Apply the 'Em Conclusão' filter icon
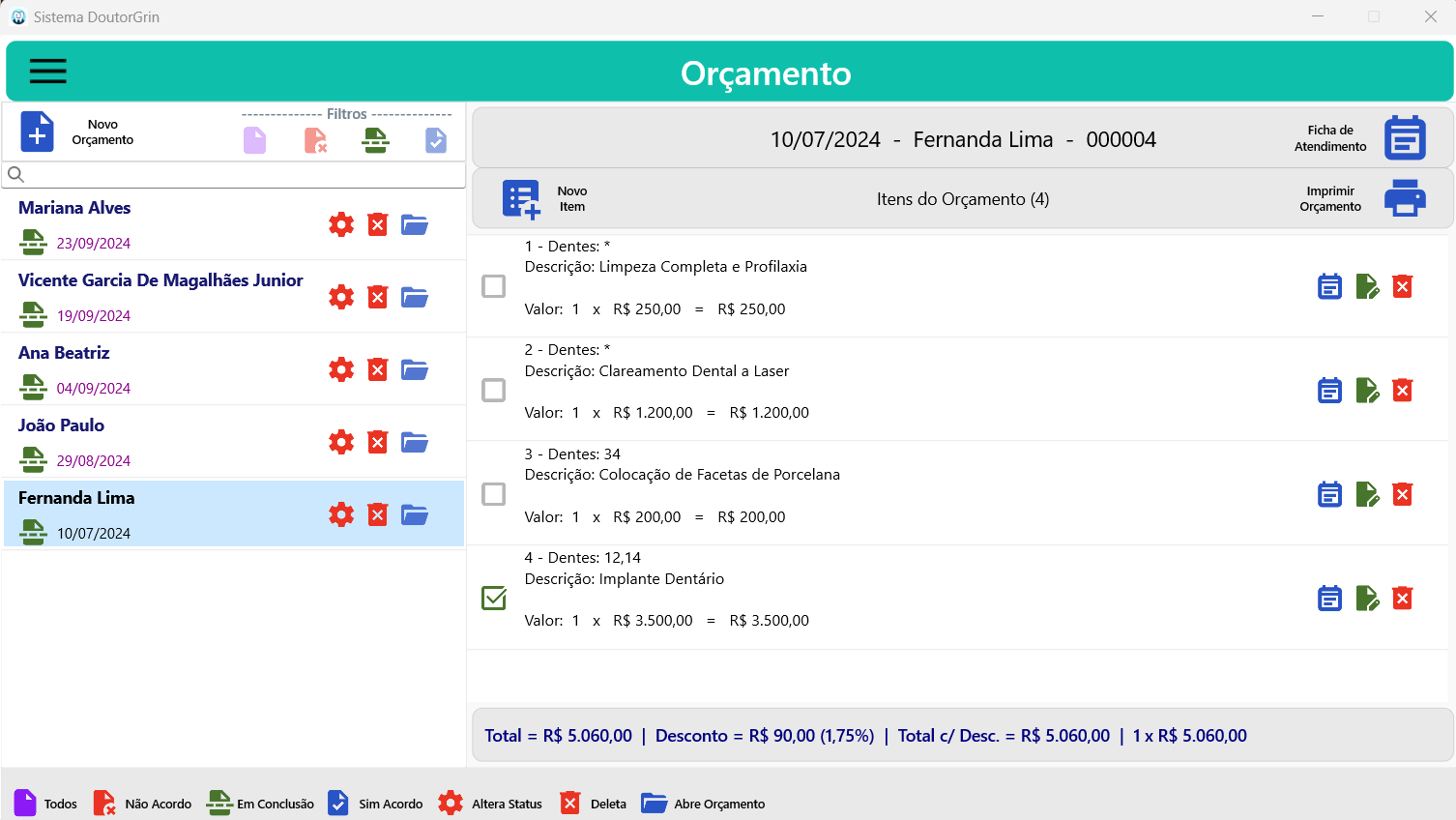The height and width of the screenshot is (820, 1456). [375, 139]
